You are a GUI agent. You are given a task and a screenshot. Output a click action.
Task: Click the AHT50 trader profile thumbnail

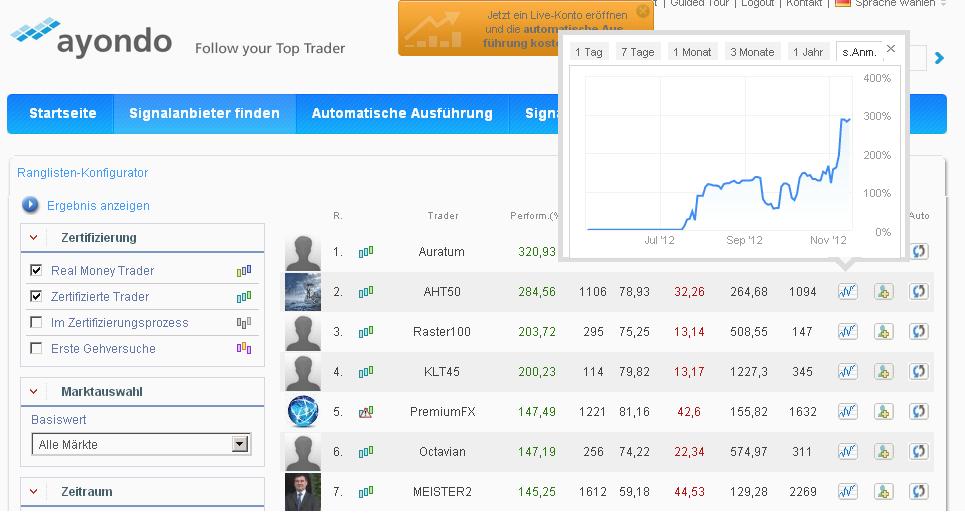click(303, 292)
